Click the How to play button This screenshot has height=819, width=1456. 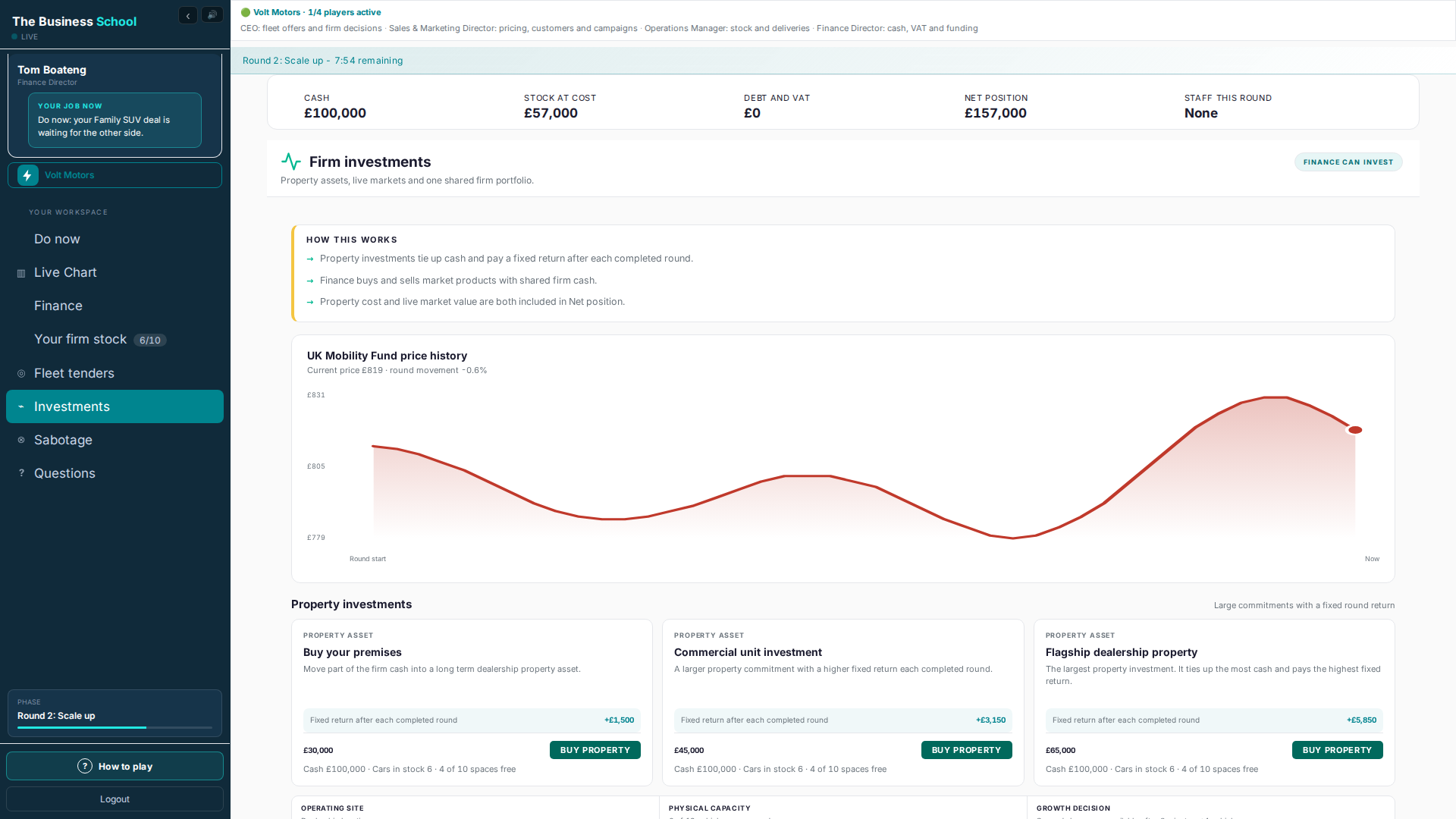(115, 766)
